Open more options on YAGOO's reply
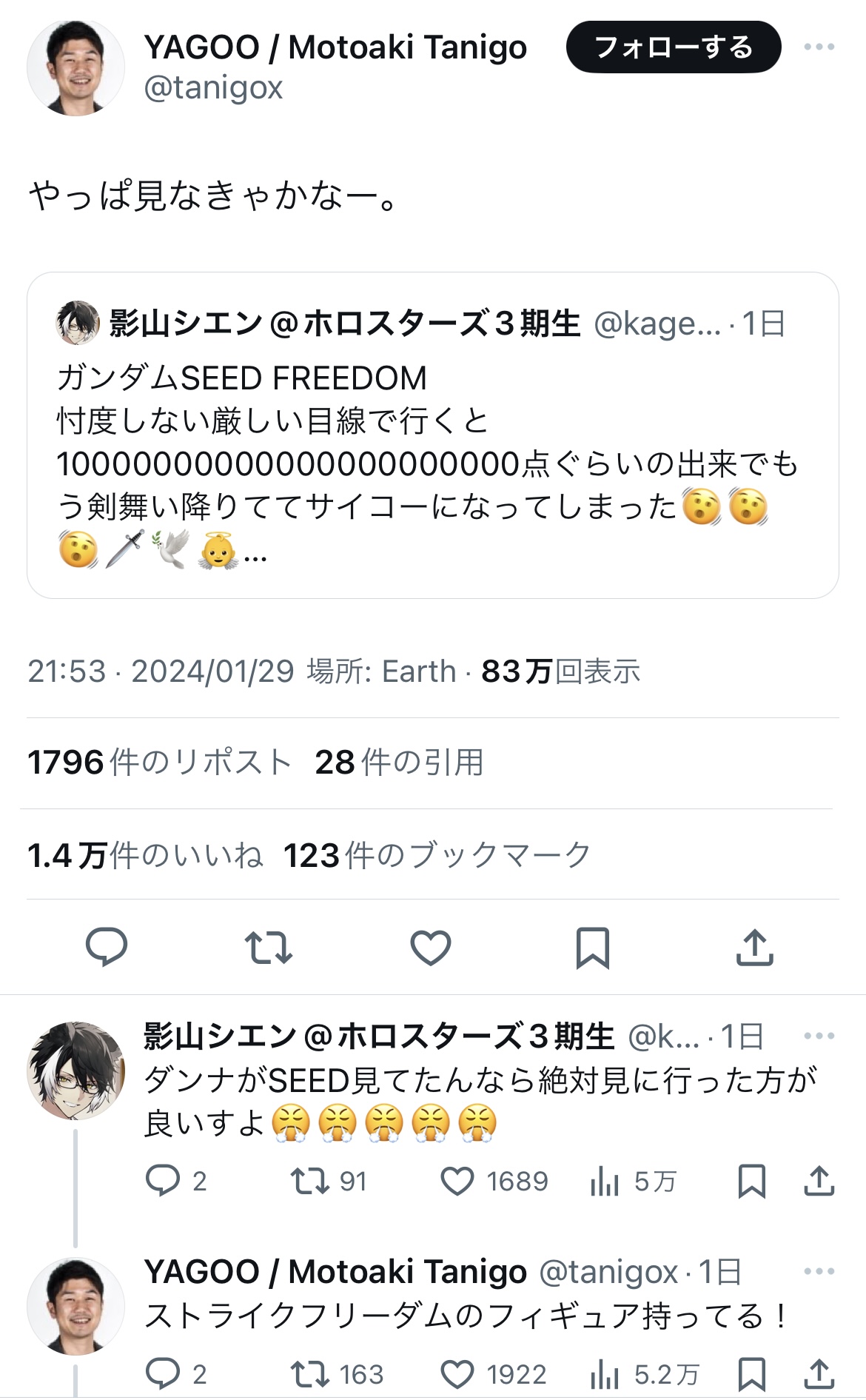866x1400 pixels. coord(819,1271)
